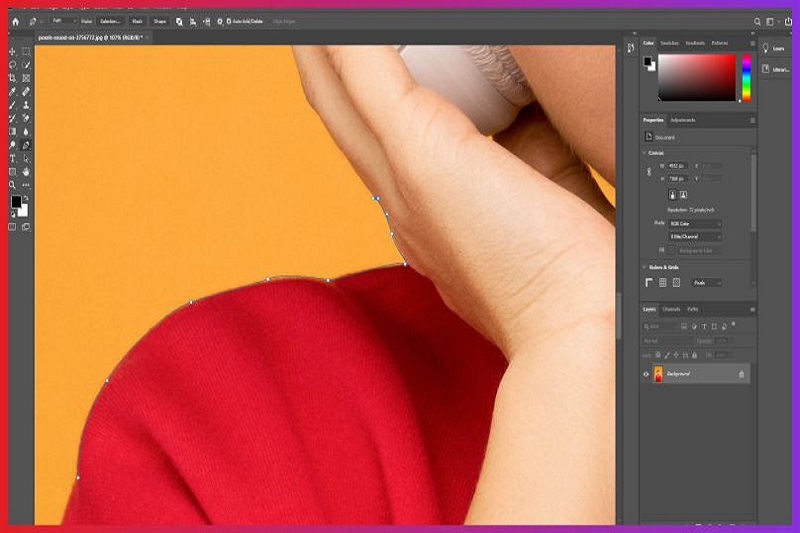Click the Shape button
This screenshot has width=800, height=533.
coord(160,21)
